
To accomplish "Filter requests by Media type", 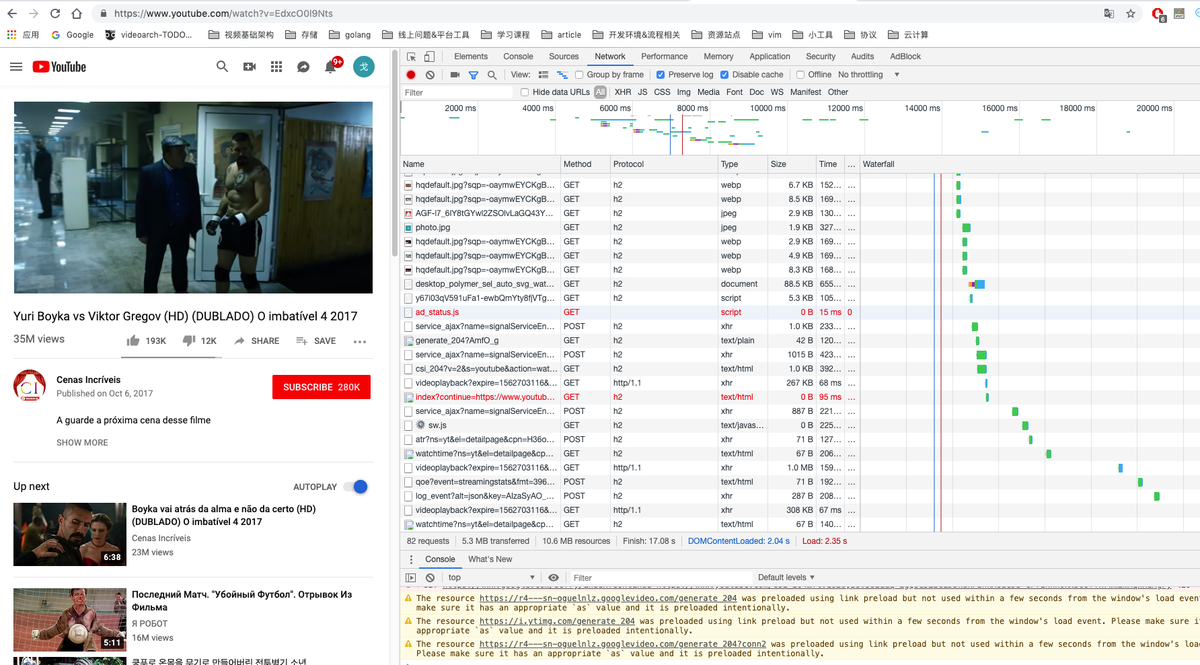I will coord(709,92).
